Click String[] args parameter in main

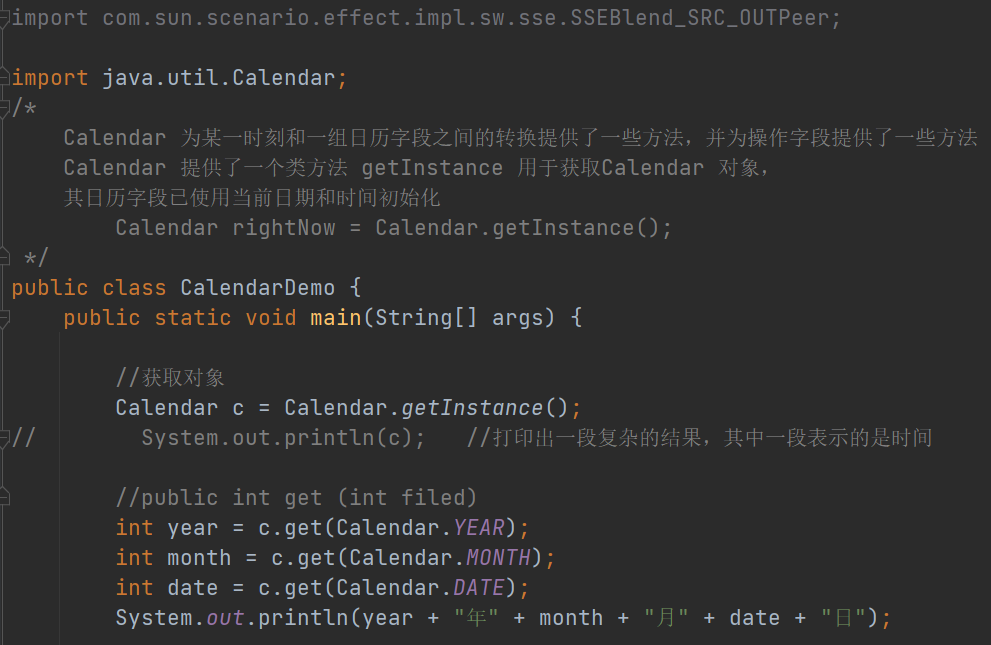tap(459, 318)
